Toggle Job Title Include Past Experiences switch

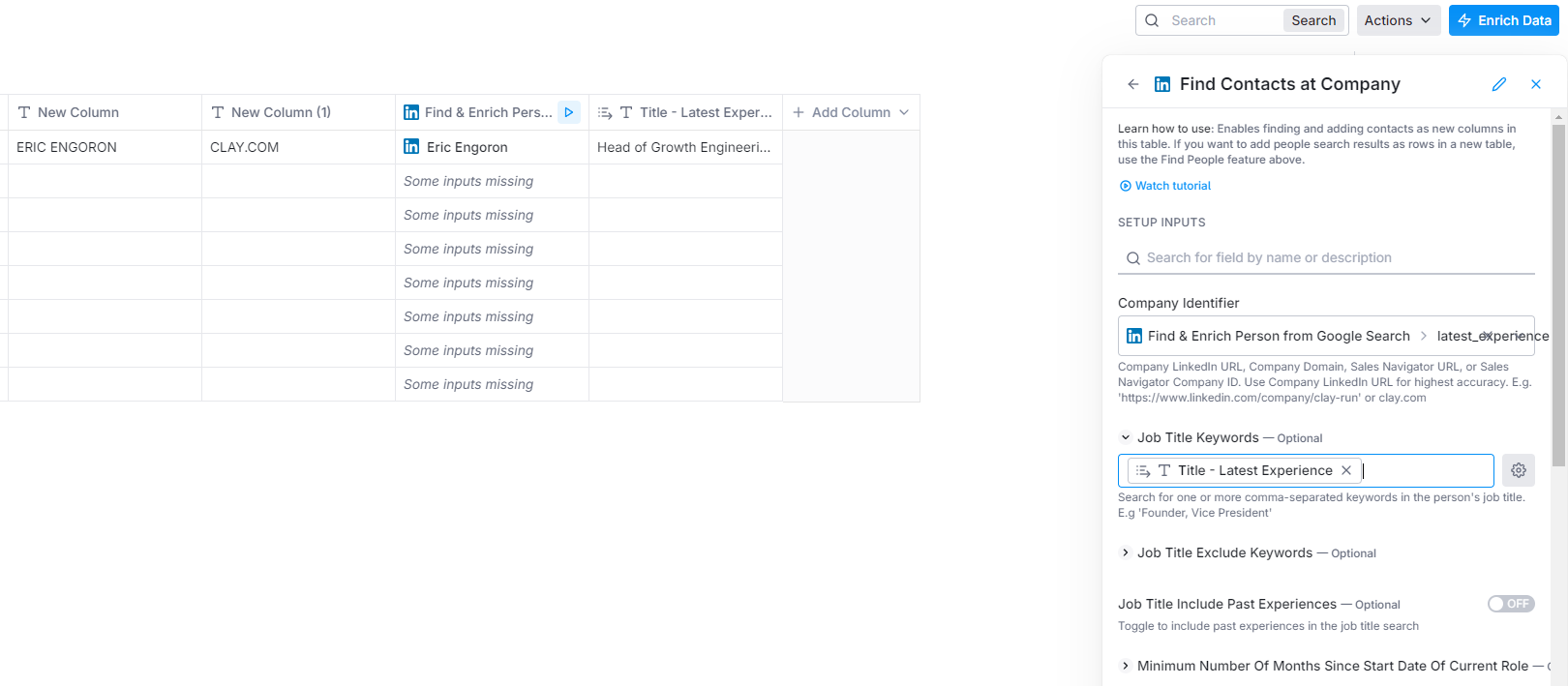point(1511,604)
